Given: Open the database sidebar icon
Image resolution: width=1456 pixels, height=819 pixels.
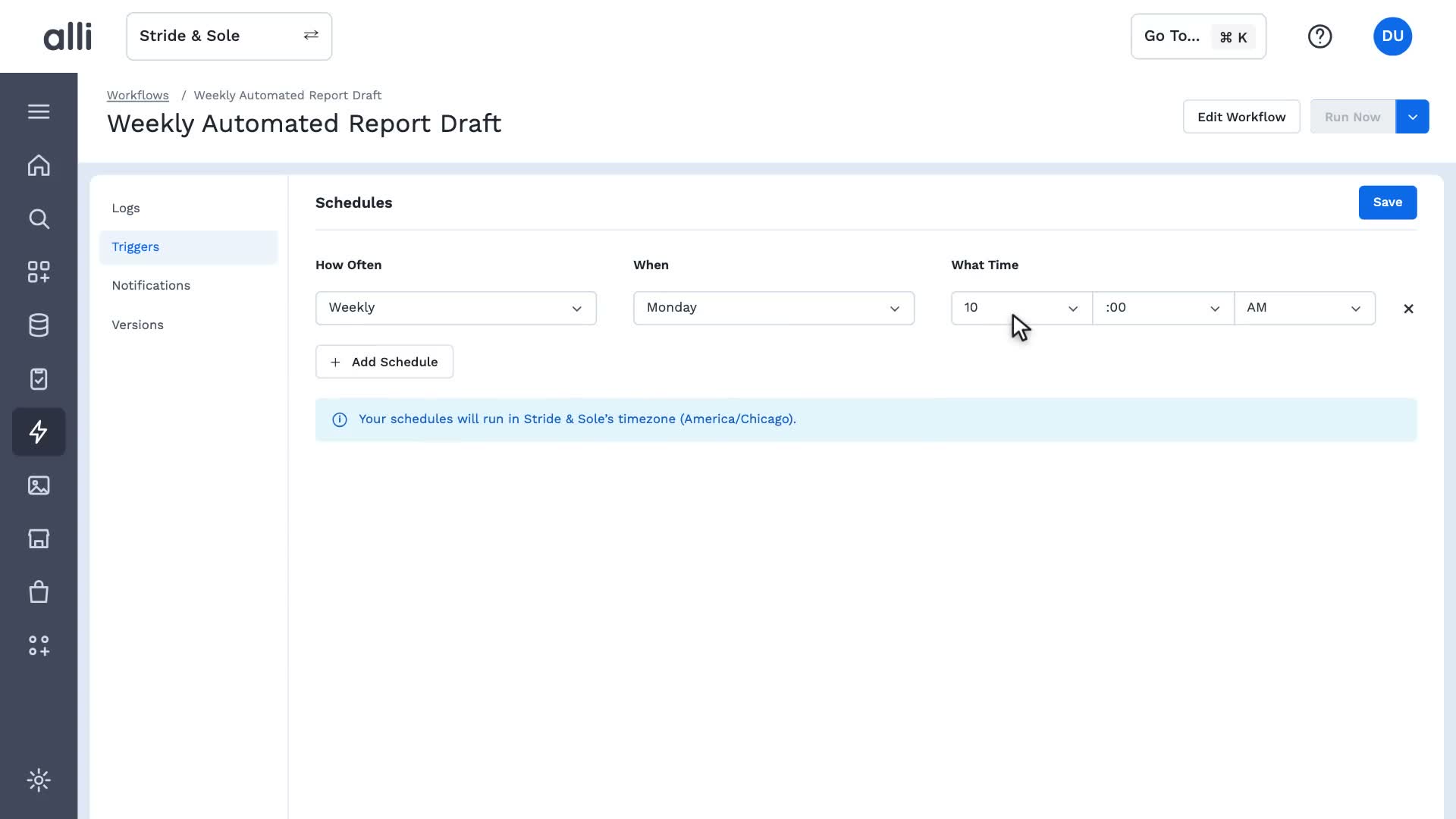Looking at the screenshot, I should (x=39, y=325).
